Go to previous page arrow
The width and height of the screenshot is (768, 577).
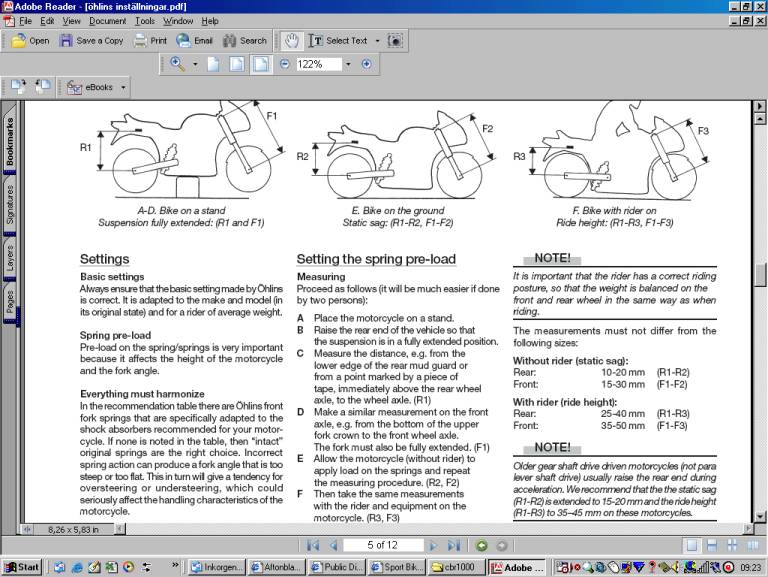(334, 545)
